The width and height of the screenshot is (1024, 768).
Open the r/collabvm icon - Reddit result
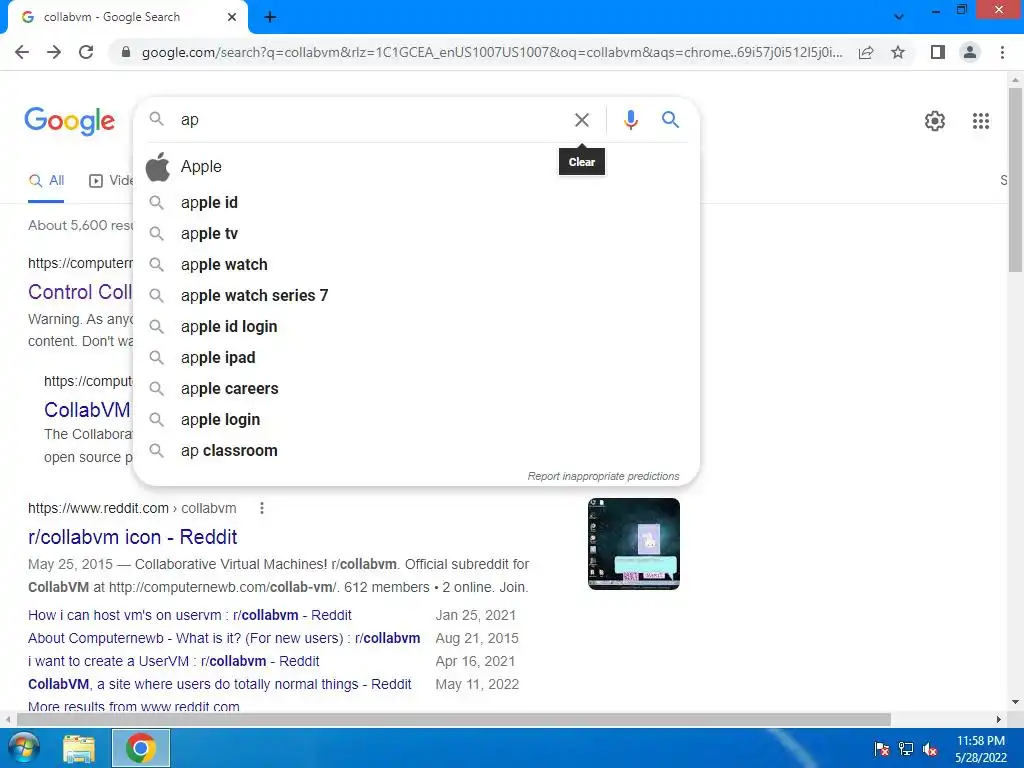(x=133, y=537)
